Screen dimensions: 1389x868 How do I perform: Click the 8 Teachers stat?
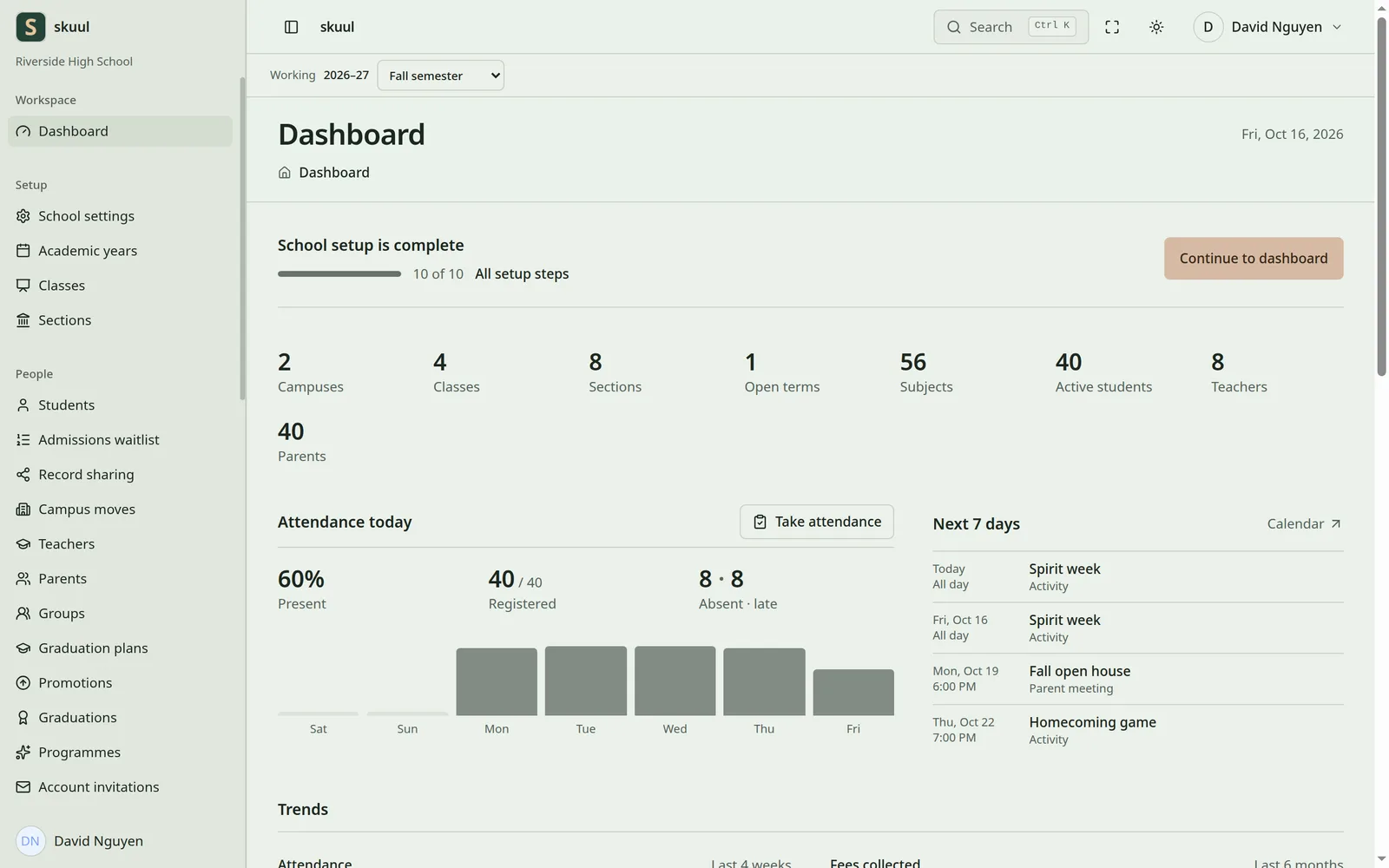tap(1239, 372)
